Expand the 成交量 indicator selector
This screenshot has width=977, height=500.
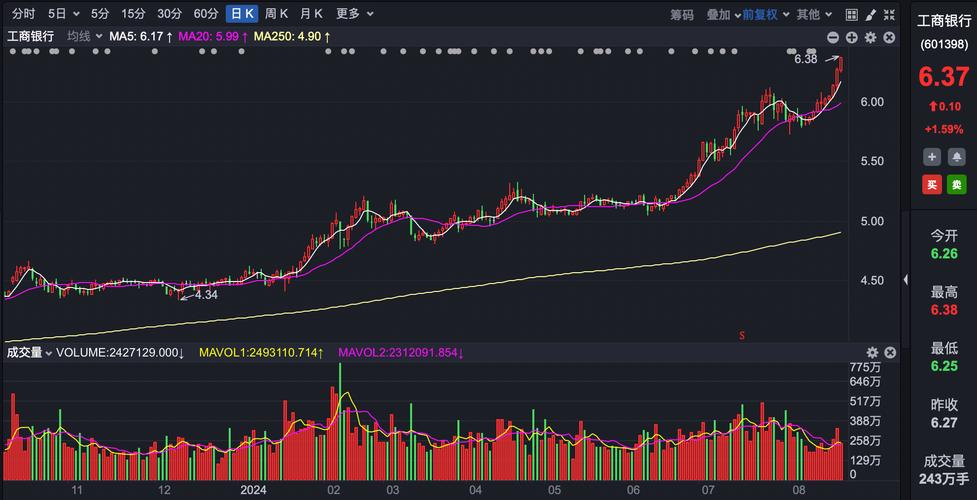[x=29, y=353]
